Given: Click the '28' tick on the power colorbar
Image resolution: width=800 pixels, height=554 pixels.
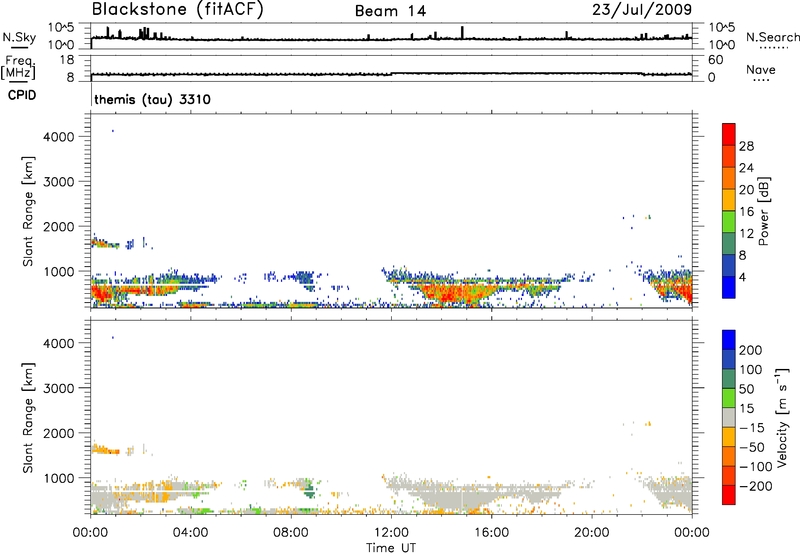Looking at the screenshot, I should [x=746, y=146].
